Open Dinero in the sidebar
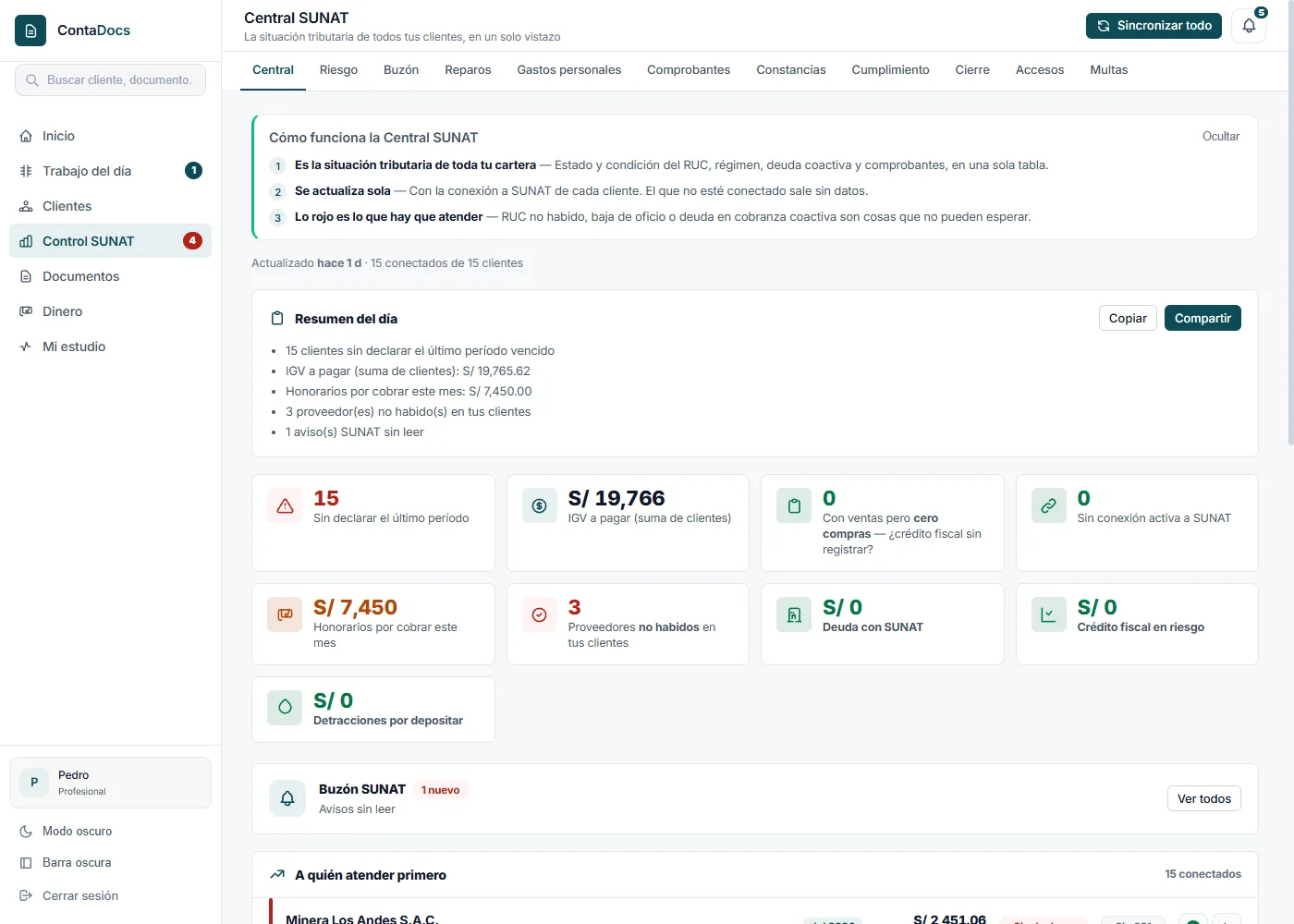1294x924 pixels. point(110,311)
